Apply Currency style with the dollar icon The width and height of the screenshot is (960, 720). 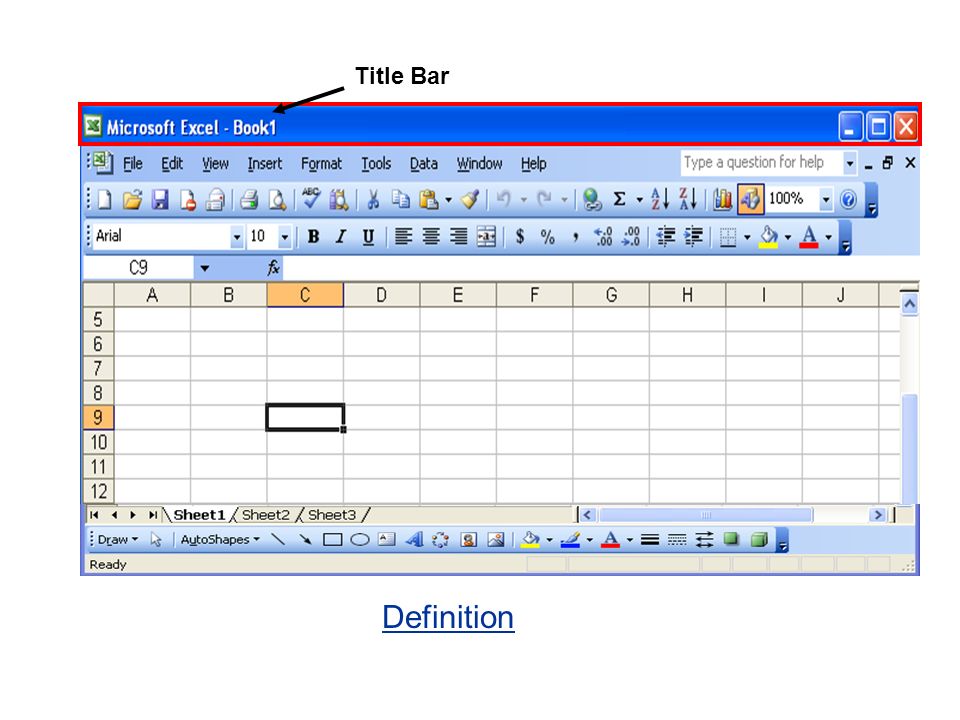520,236
